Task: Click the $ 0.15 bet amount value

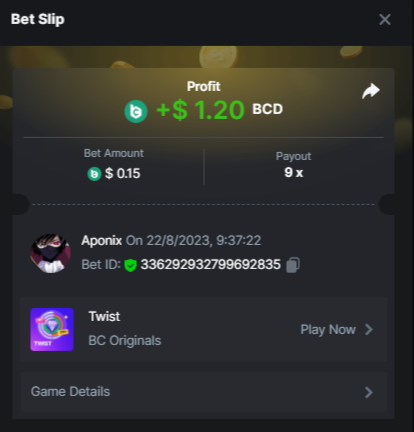Action: click(123, 174)
